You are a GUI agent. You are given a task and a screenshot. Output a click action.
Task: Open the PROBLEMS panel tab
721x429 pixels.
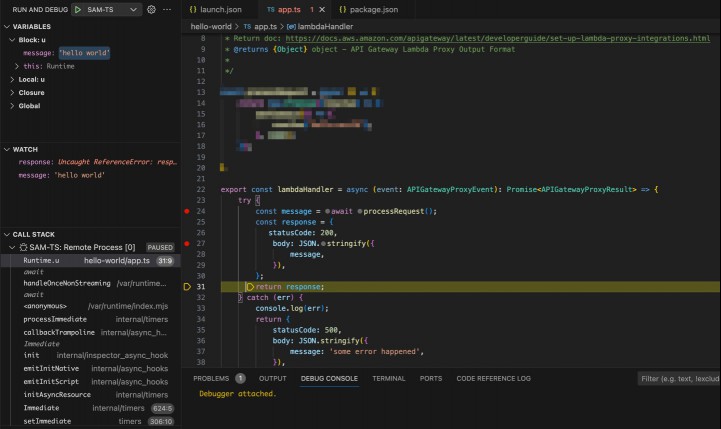pos(211,378)
